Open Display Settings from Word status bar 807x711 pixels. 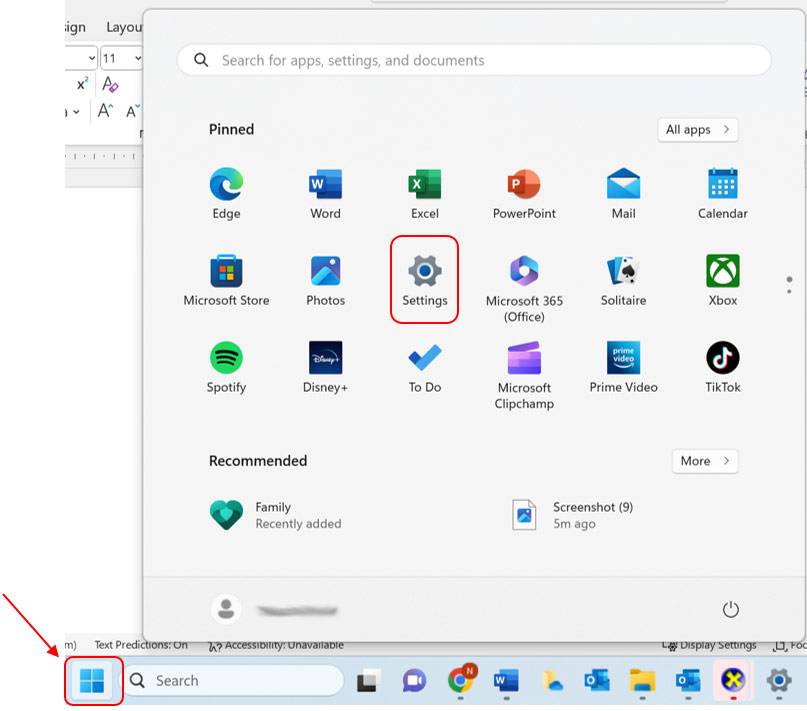[710, 645]
